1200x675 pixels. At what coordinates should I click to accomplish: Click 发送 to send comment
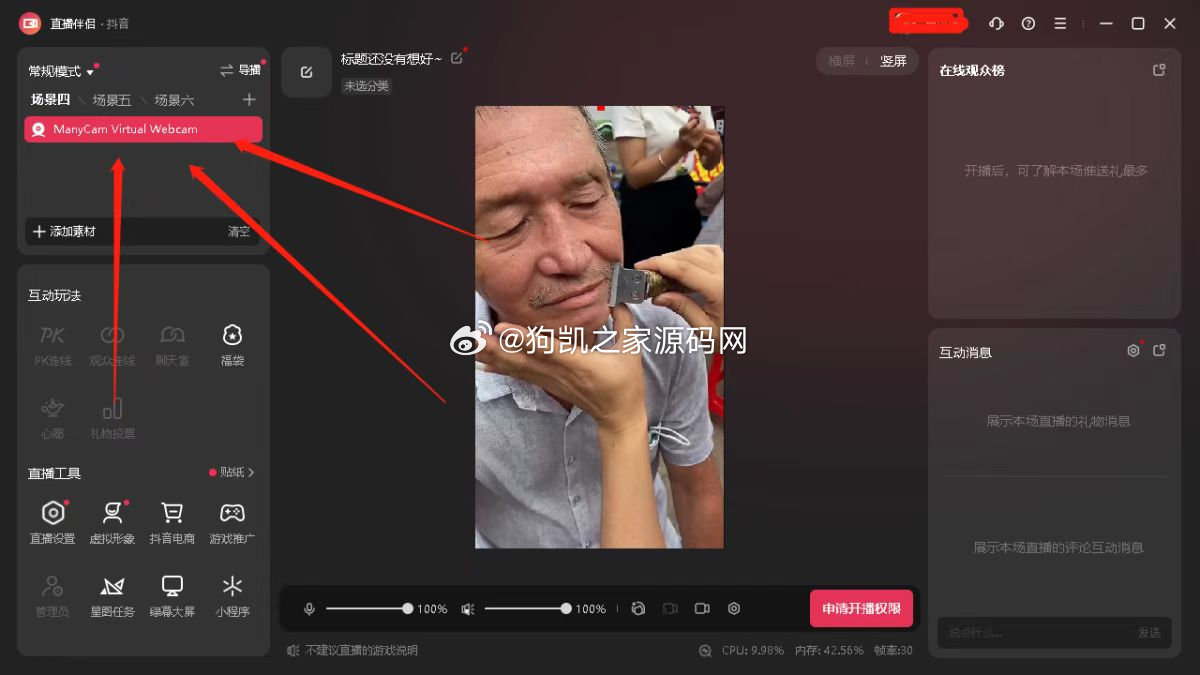click(x=1149, y=632)
